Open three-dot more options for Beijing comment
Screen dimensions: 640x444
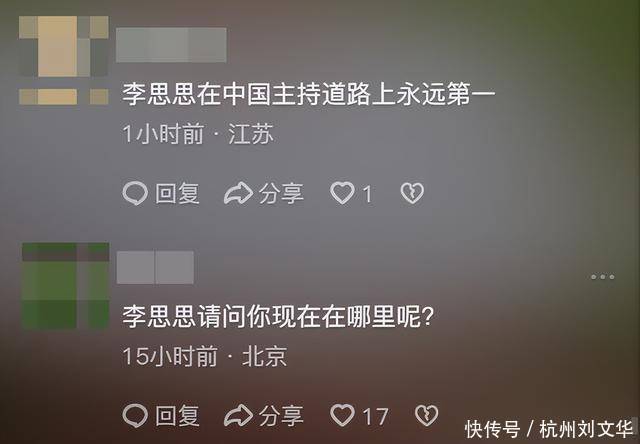[603, 277]
